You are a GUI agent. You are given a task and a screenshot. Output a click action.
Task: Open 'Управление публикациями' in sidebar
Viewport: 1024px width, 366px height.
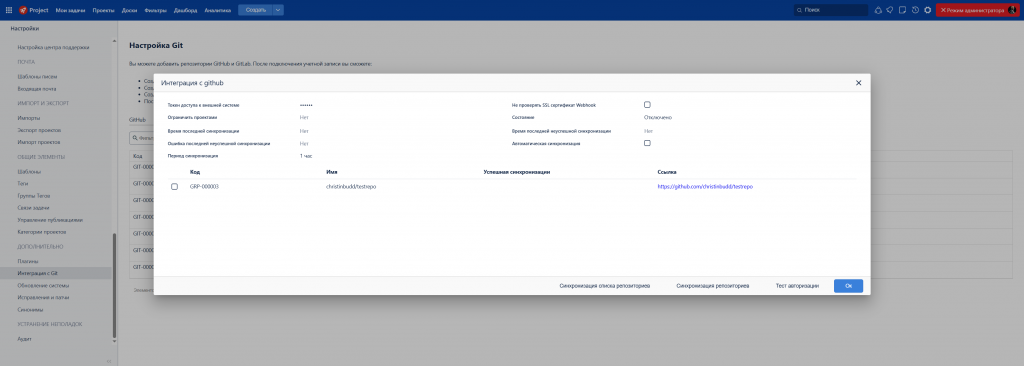[x=50, y=220]
